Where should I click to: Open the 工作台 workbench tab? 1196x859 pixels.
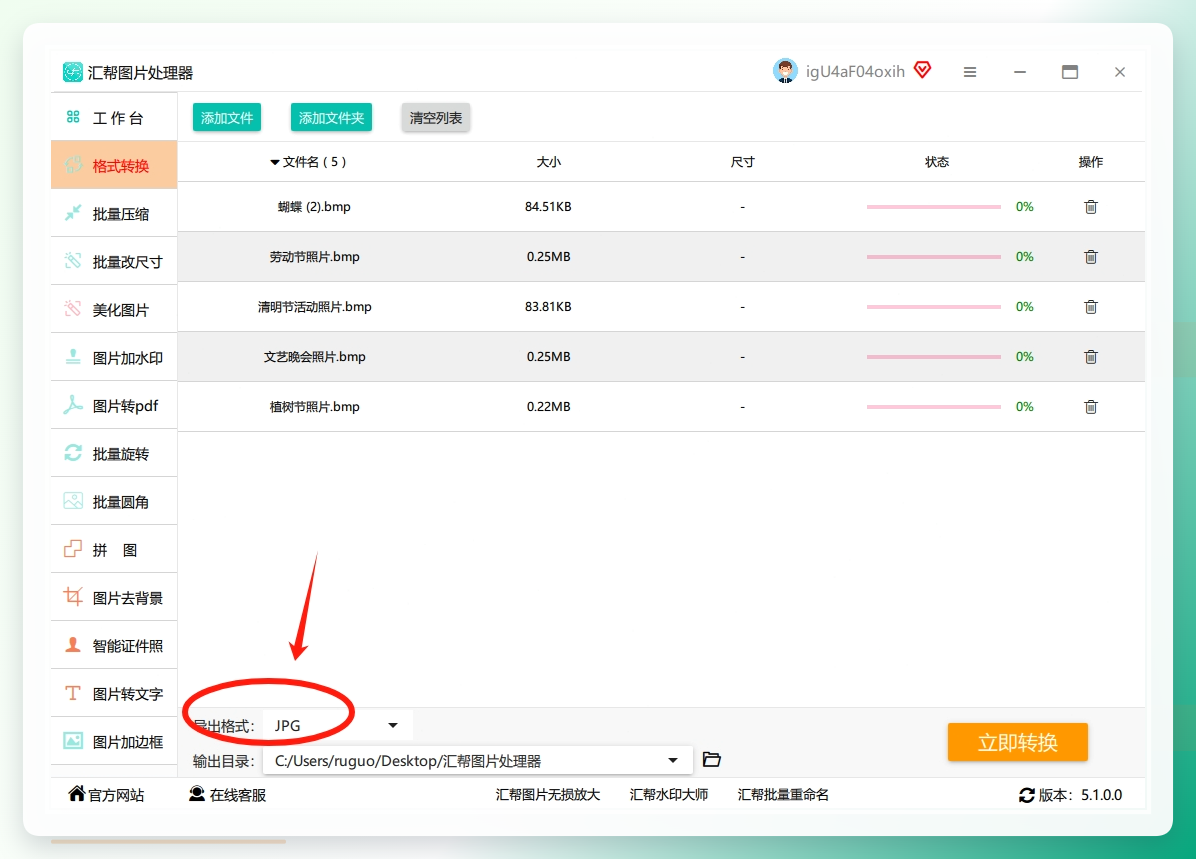(x=114, y=117)
